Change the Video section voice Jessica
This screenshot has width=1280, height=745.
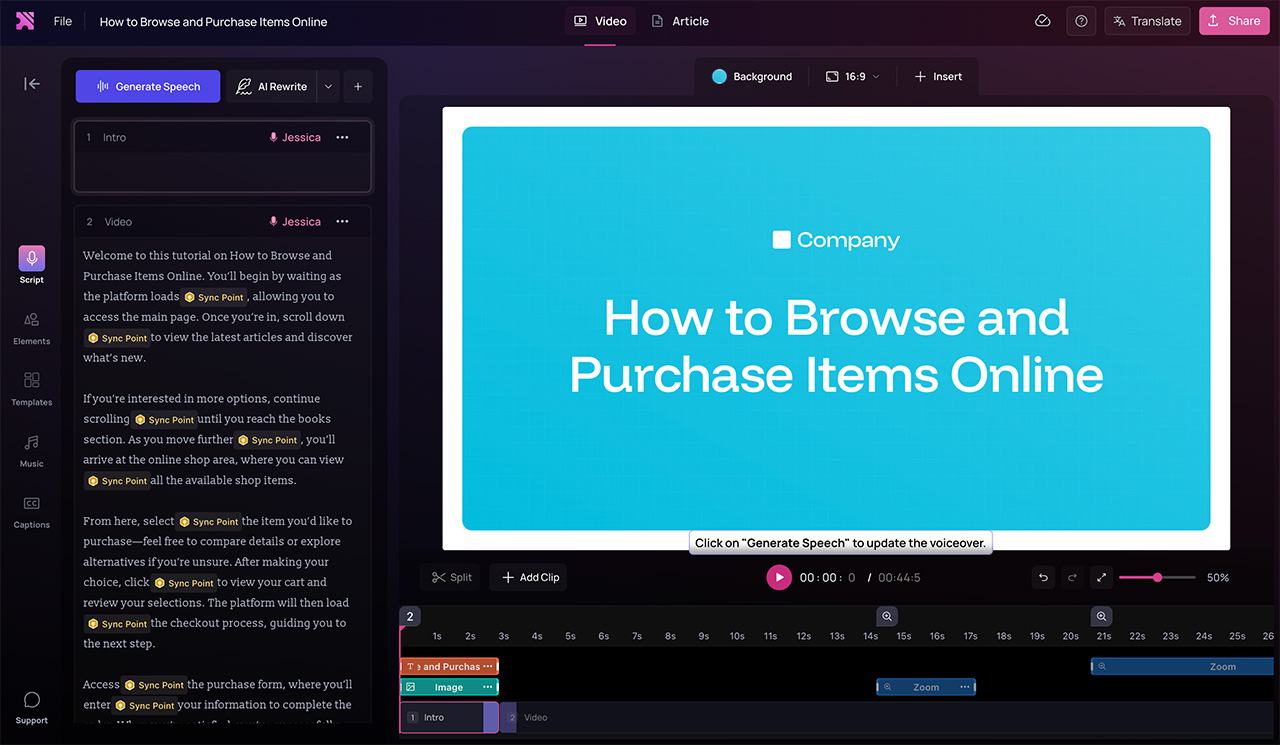point(295,222)
